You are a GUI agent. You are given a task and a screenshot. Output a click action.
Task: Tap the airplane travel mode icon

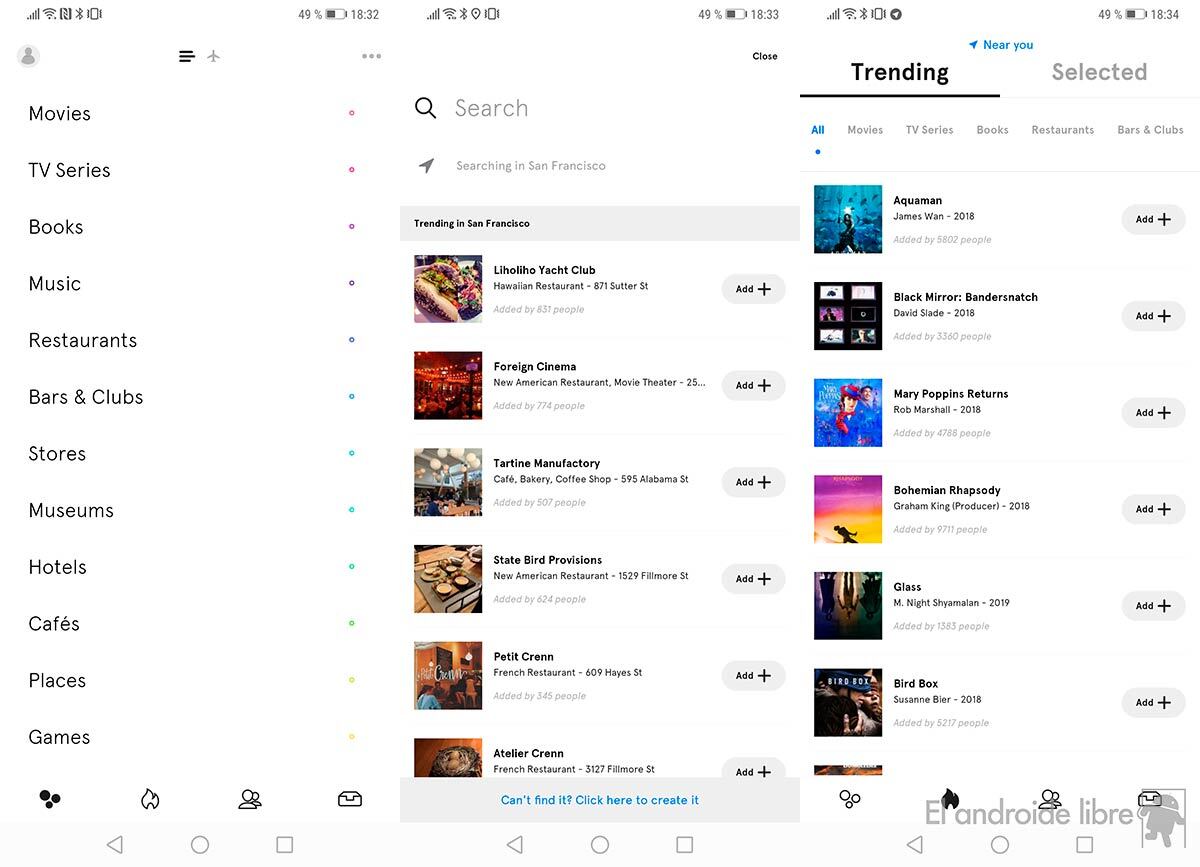[x=213, y=56]
